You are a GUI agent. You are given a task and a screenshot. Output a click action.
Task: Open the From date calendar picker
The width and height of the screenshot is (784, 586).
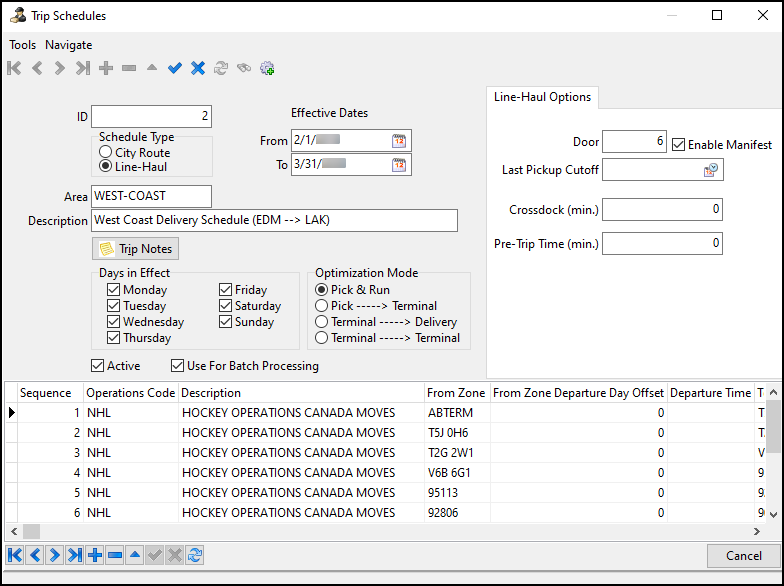pos(399,141)
